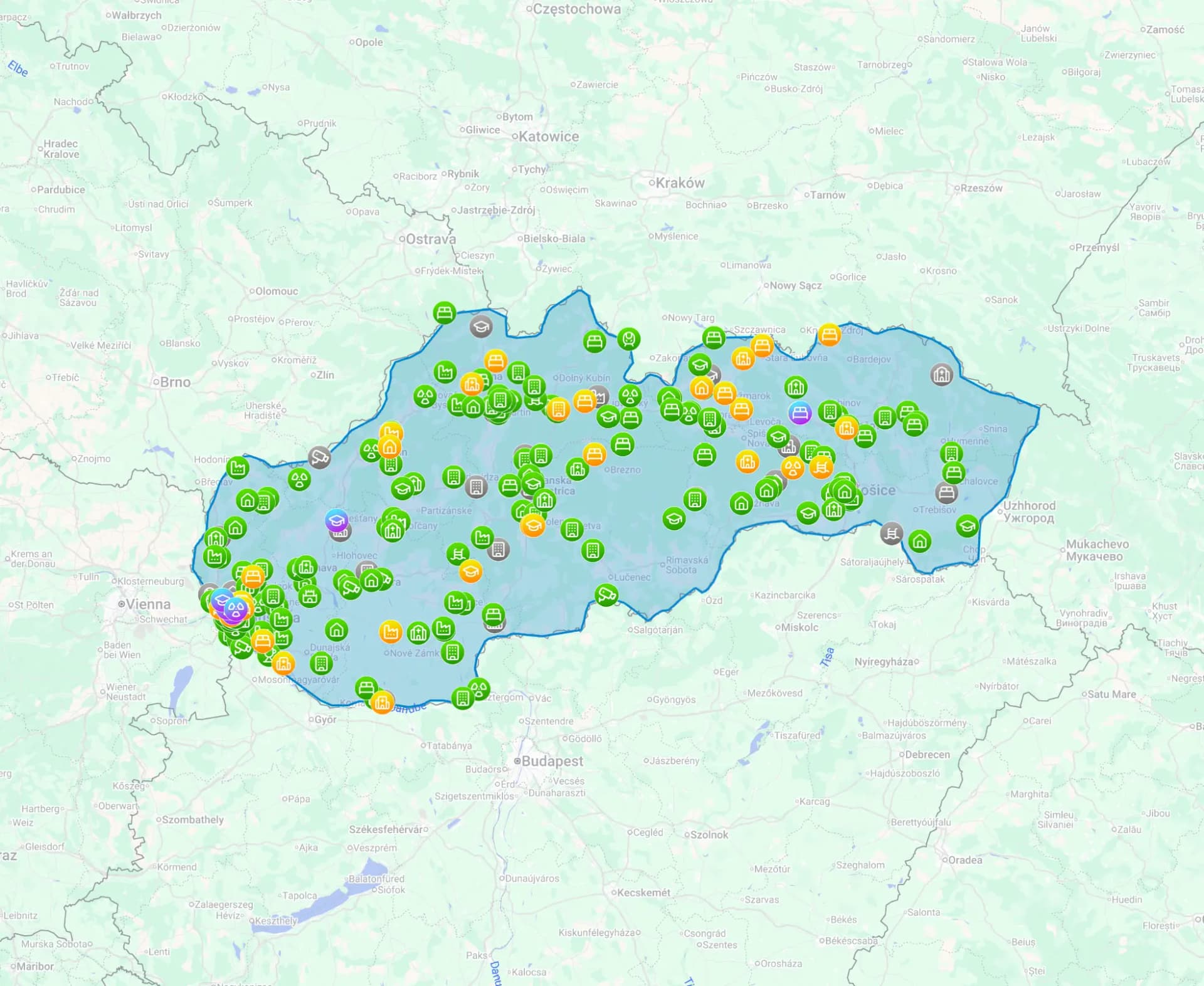Click the green train marker near Zakopane

click(628, 339)
